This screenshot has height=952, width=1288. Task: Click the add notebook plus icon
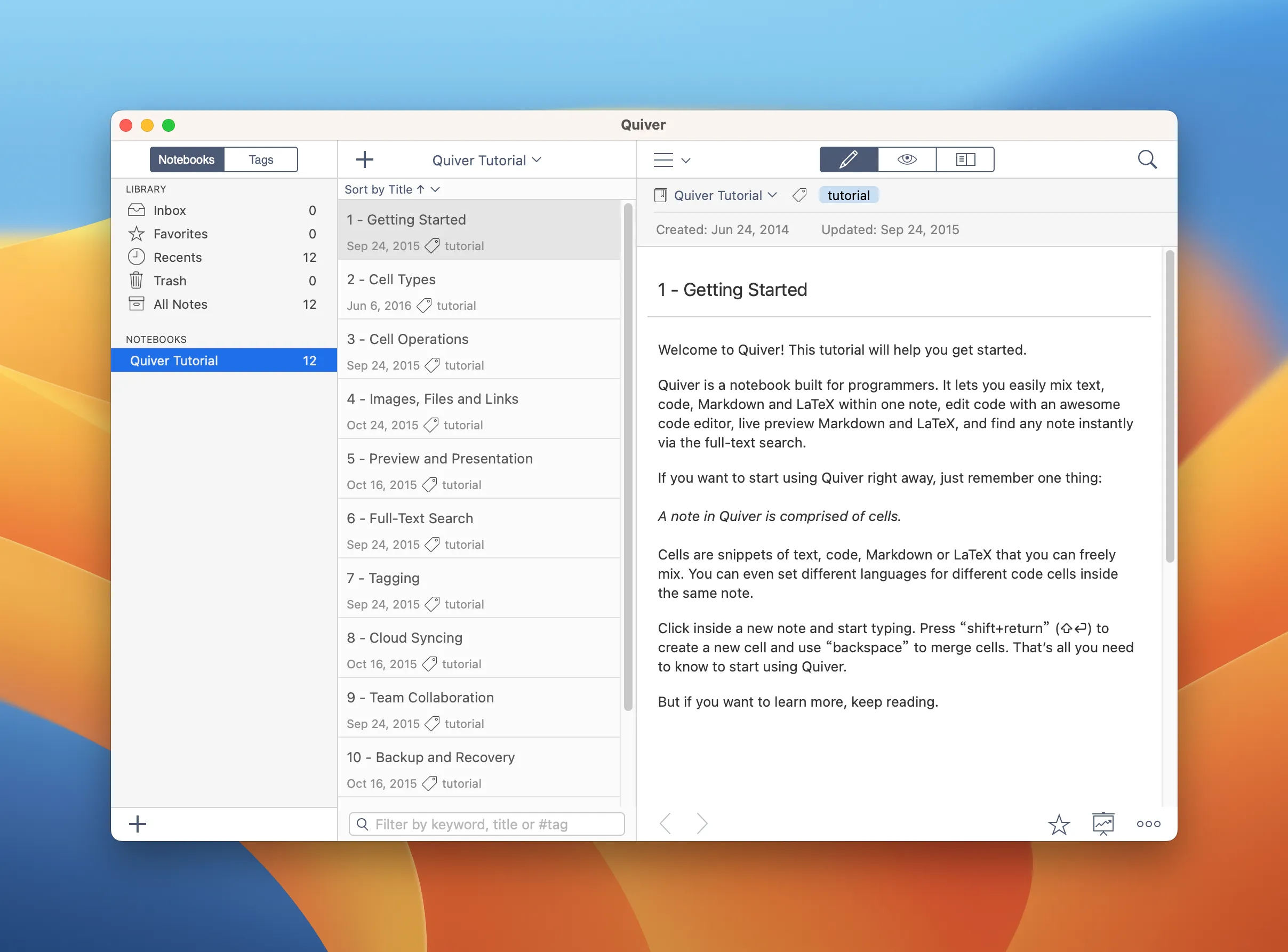tap(137, 824)
